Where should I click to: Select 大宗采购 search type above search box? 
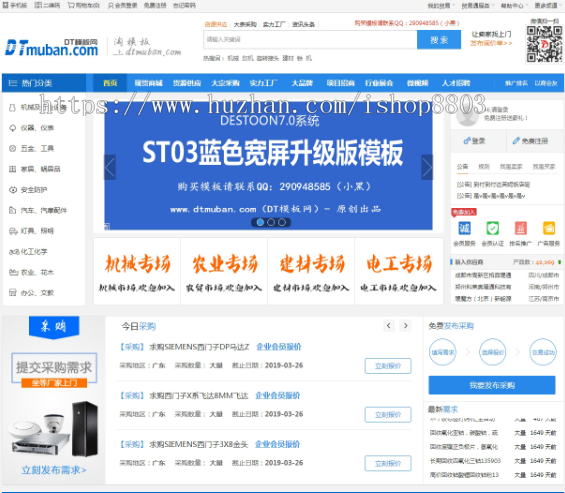[245, 25]
